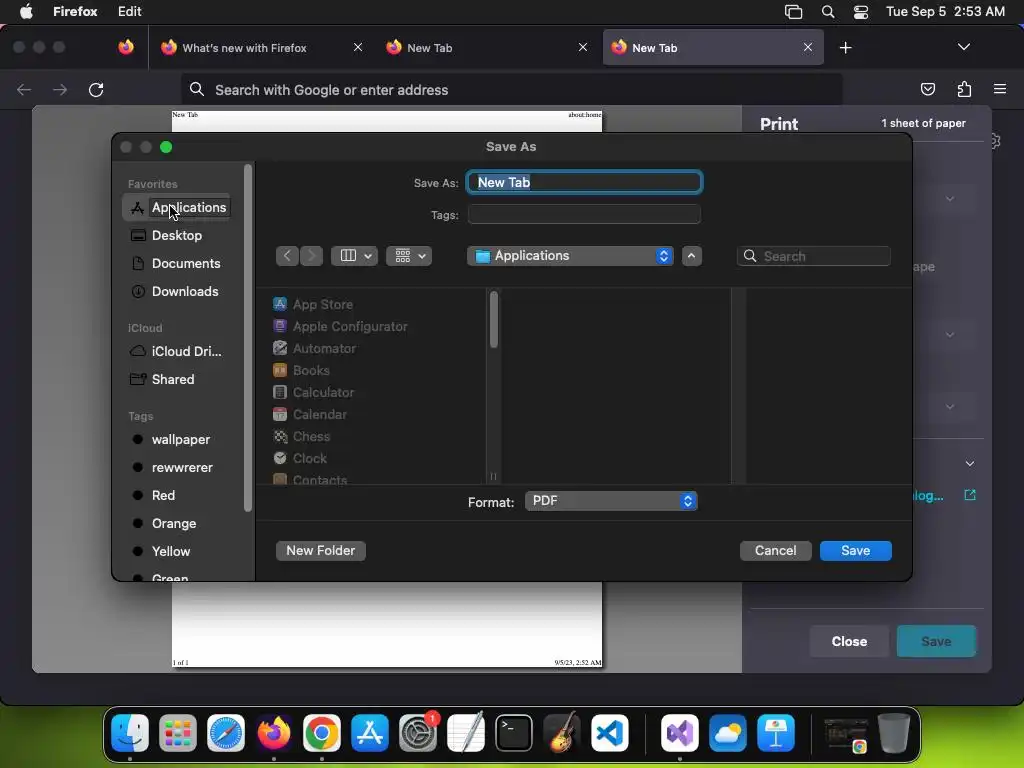Launch Launchpad from the dock
Image resolution: width=1024 pixels, height=768 pixels.
click(x=178, y=733)
